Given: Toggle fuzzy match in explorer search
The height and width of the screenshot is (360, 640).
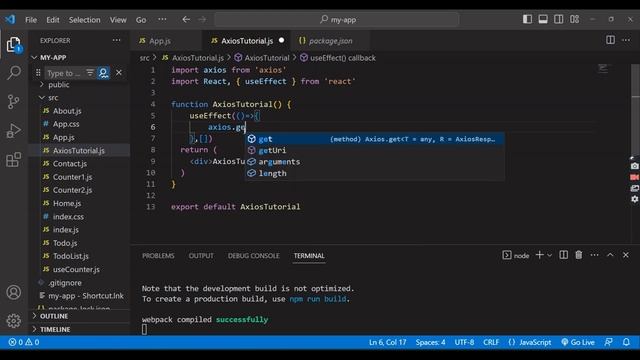Looking at the screenshot, I should coord(103,73).
